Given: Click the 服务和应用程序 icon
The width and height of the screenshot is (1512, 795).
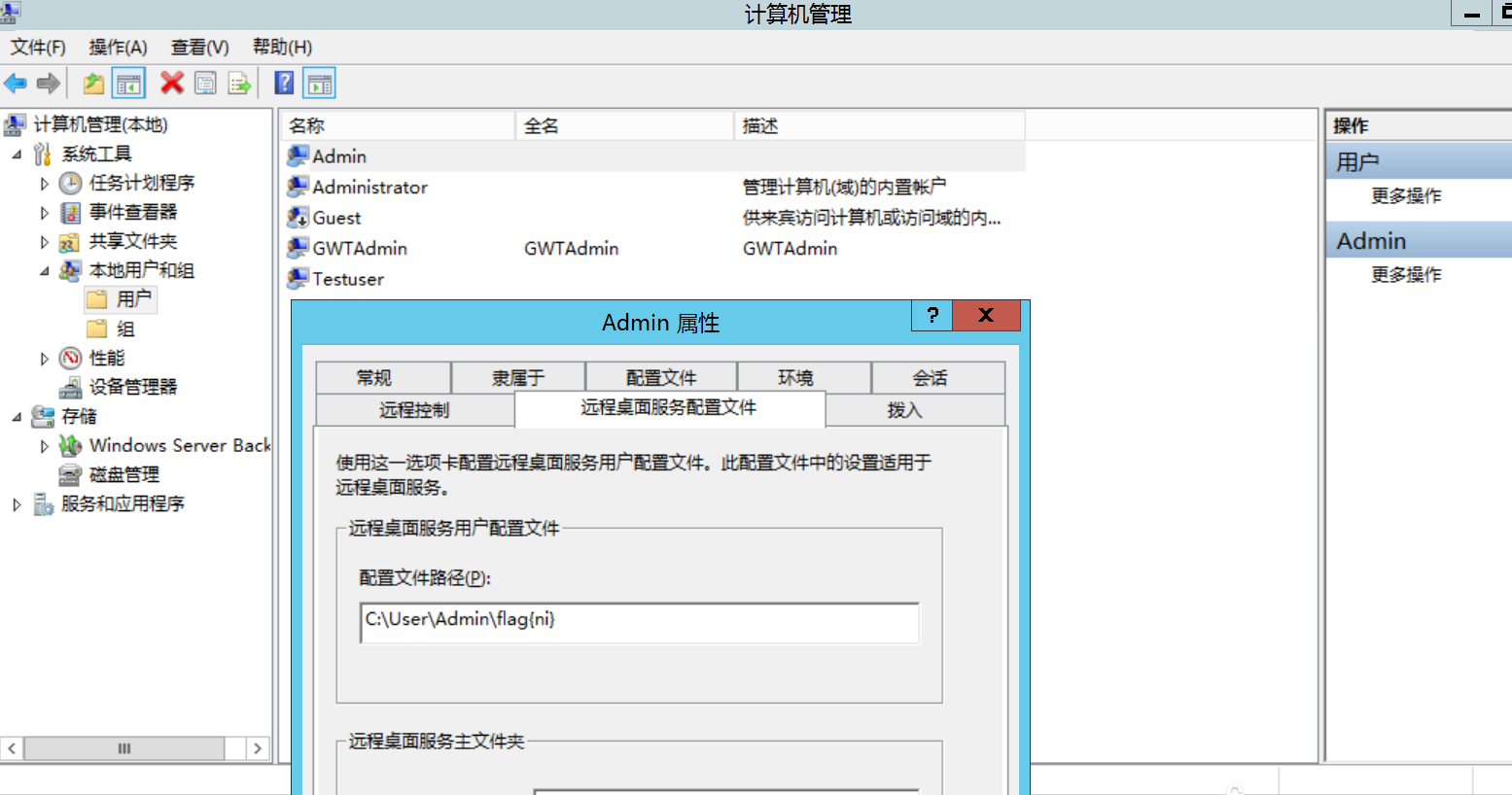Looking at the screenshot, I should tap(43, 503).
